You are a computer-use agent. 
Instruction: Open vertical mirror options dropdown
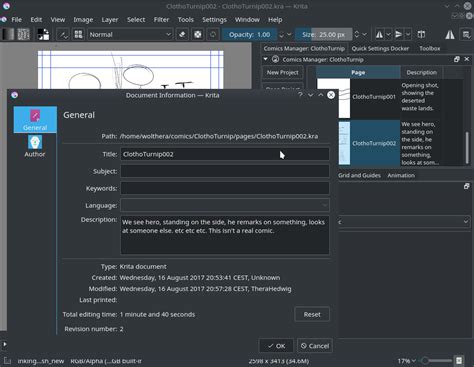[x=408, y=34]
